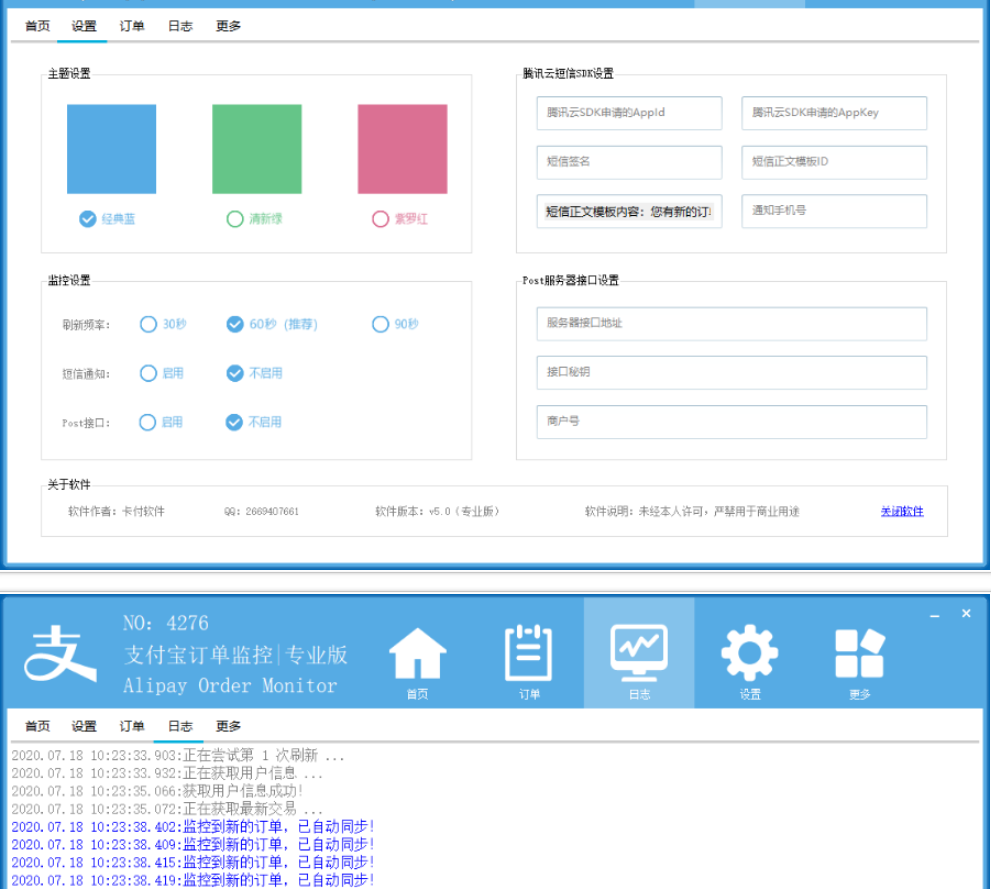Select blue log line at 10:23:38.419
991x889 pixels.
tap(193, 880)
